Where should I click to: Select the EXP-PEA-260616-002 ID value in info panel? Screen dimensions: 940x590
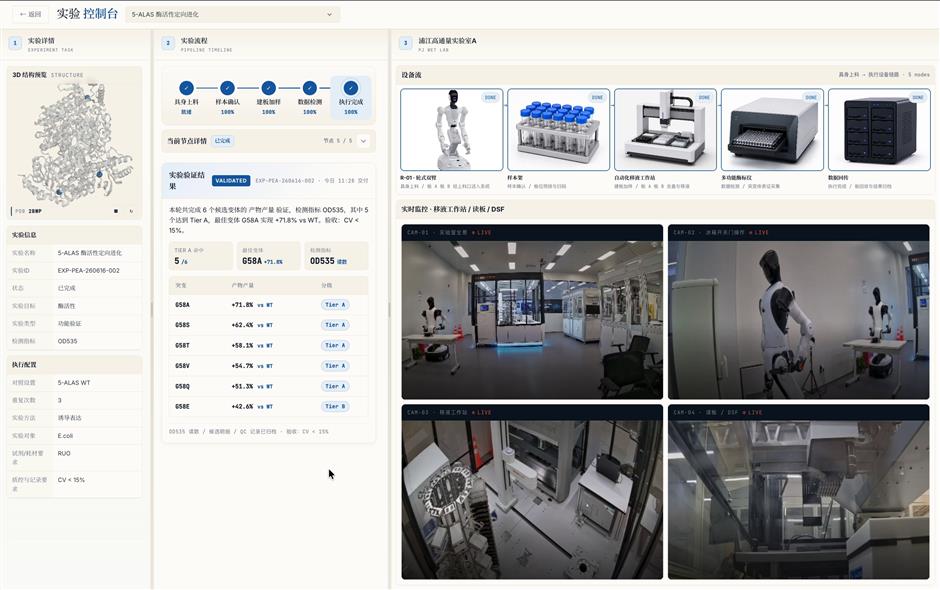88,270
